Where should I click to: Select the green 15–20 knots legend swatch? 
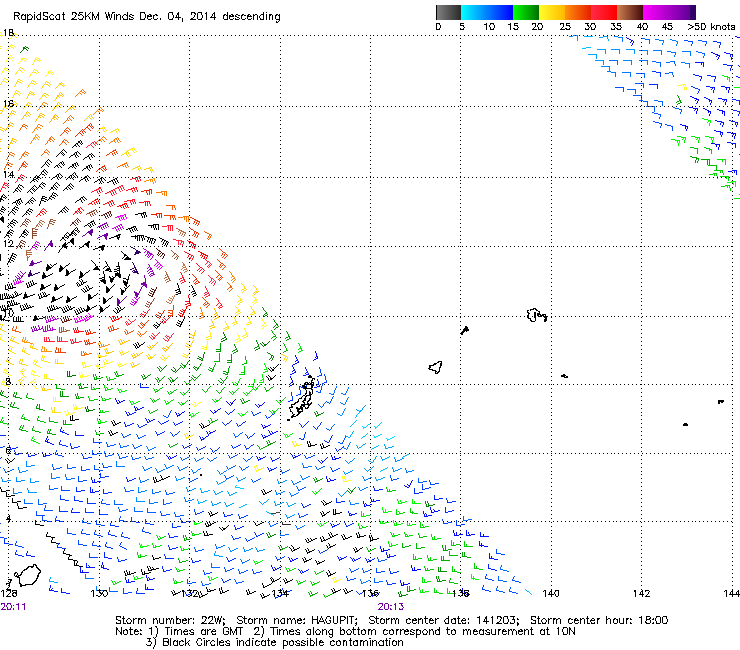point(526,12)
